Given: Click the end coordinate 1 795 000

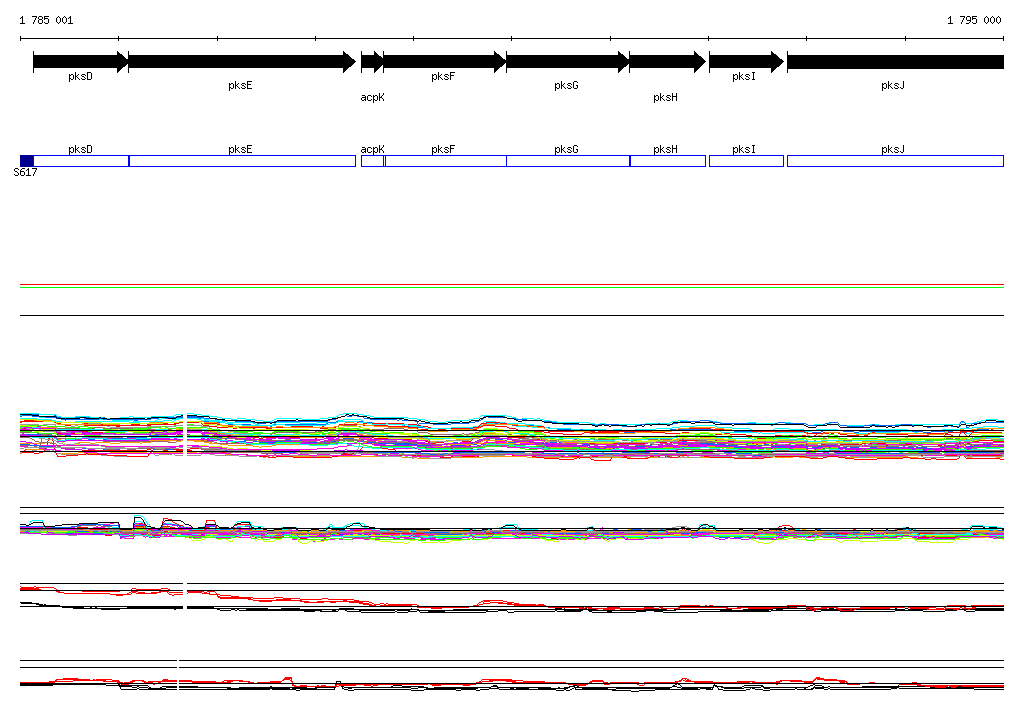Looking at the screenshot, I should point(974,20).
